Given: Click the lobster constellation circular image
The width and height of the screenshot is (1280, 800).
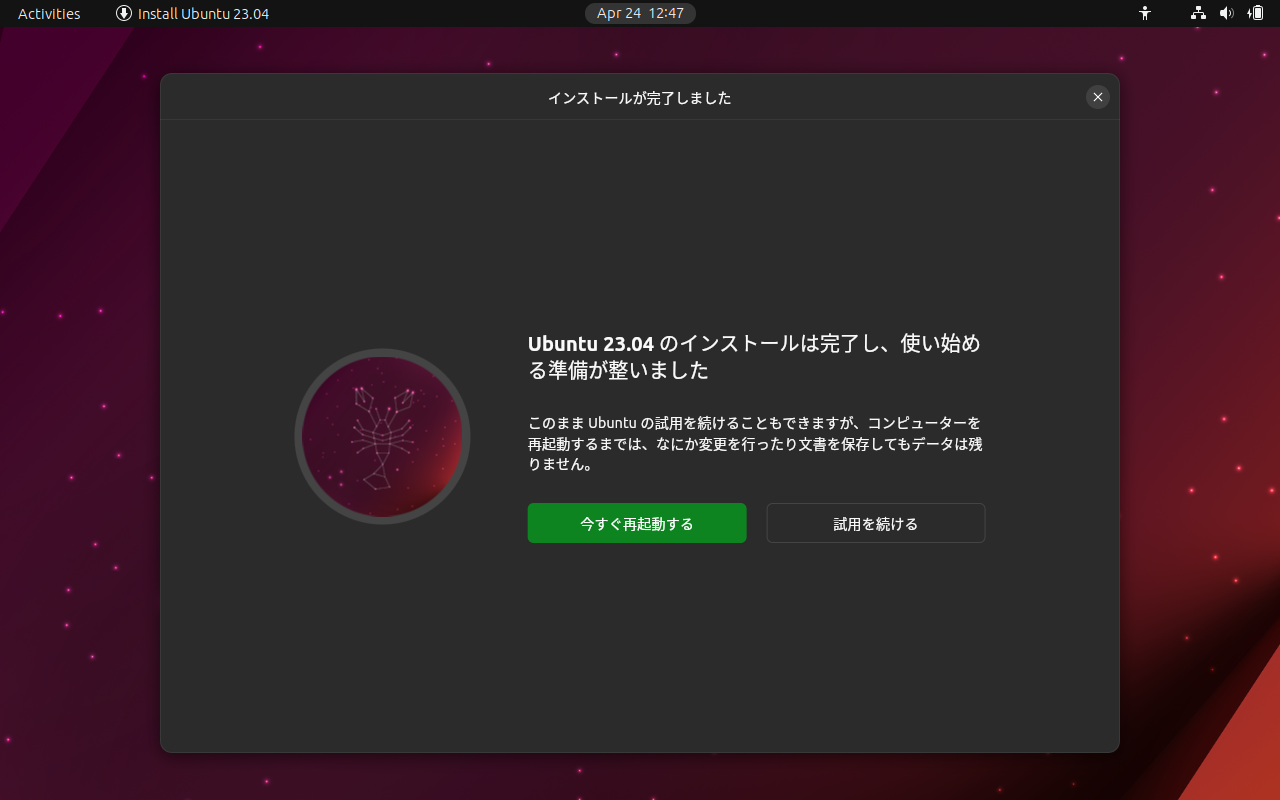Looking at the screenshot, I should pos(382,436).
